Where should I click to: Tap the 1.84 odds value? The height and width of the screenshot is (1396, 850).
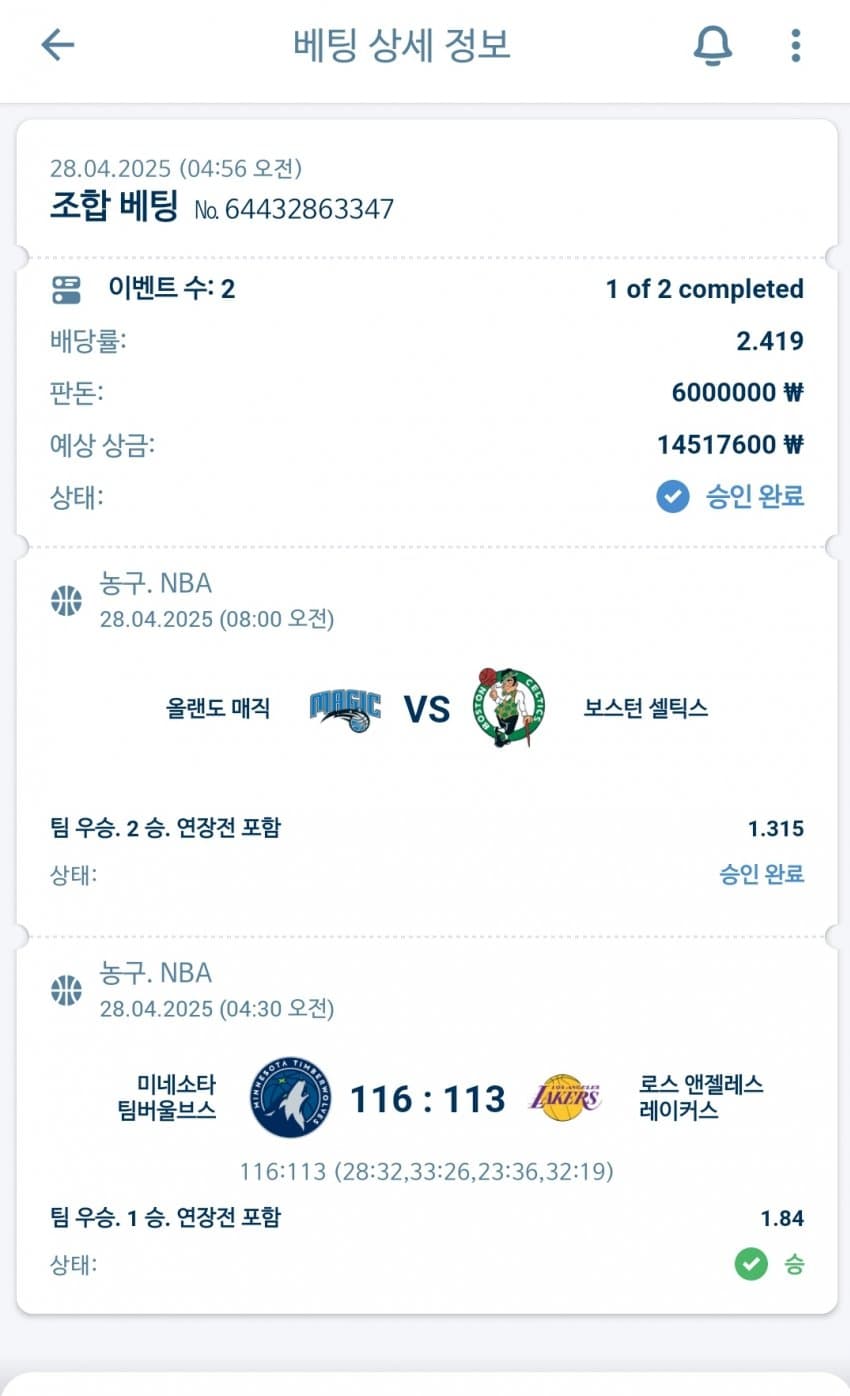(782, 1218)
